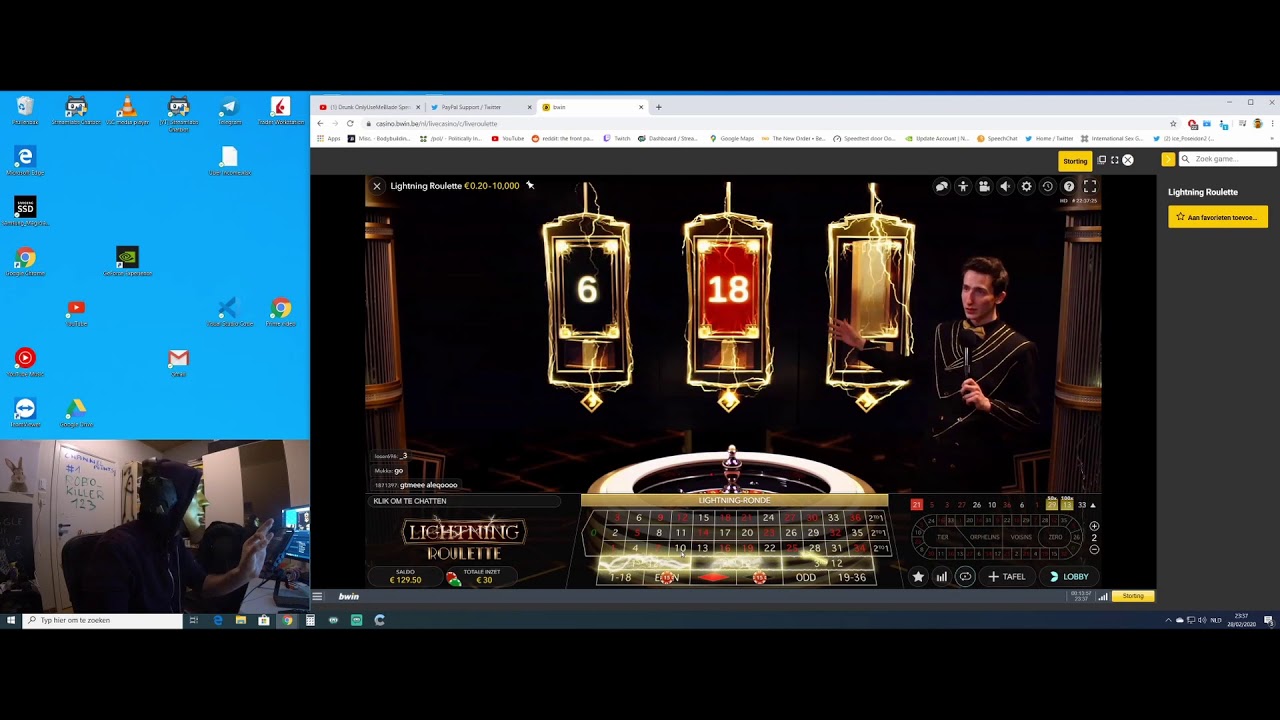Pin Lightning Roulette favorite star next to title
Viewport: 1280px width, 720px height.
click(x=530, y=185)
